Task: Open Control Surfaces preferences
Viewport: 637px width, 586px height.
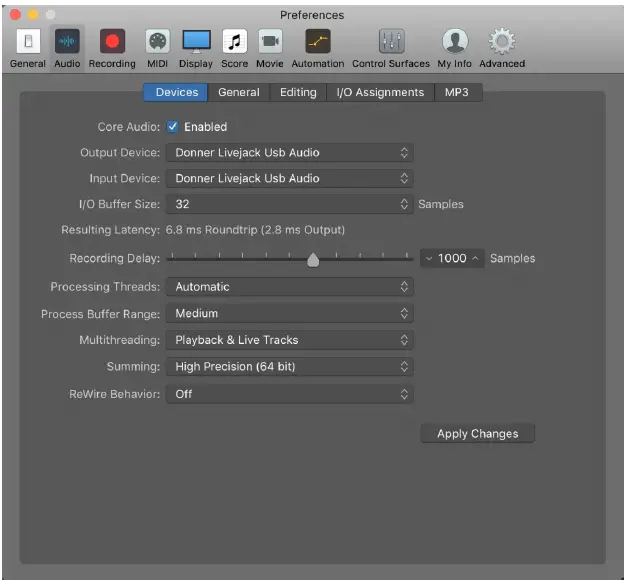Action: pos(390,43)
